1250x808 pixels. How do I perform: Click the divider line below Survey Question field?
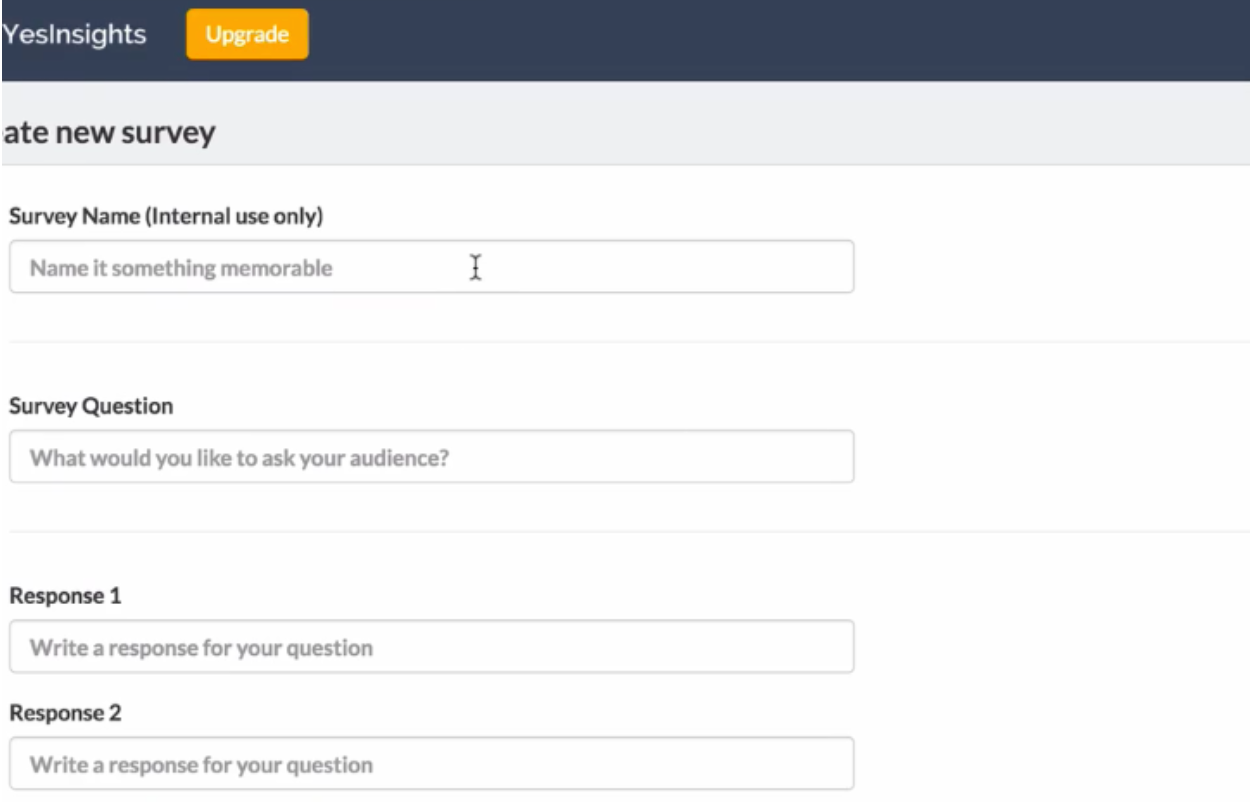coord(629,532)
